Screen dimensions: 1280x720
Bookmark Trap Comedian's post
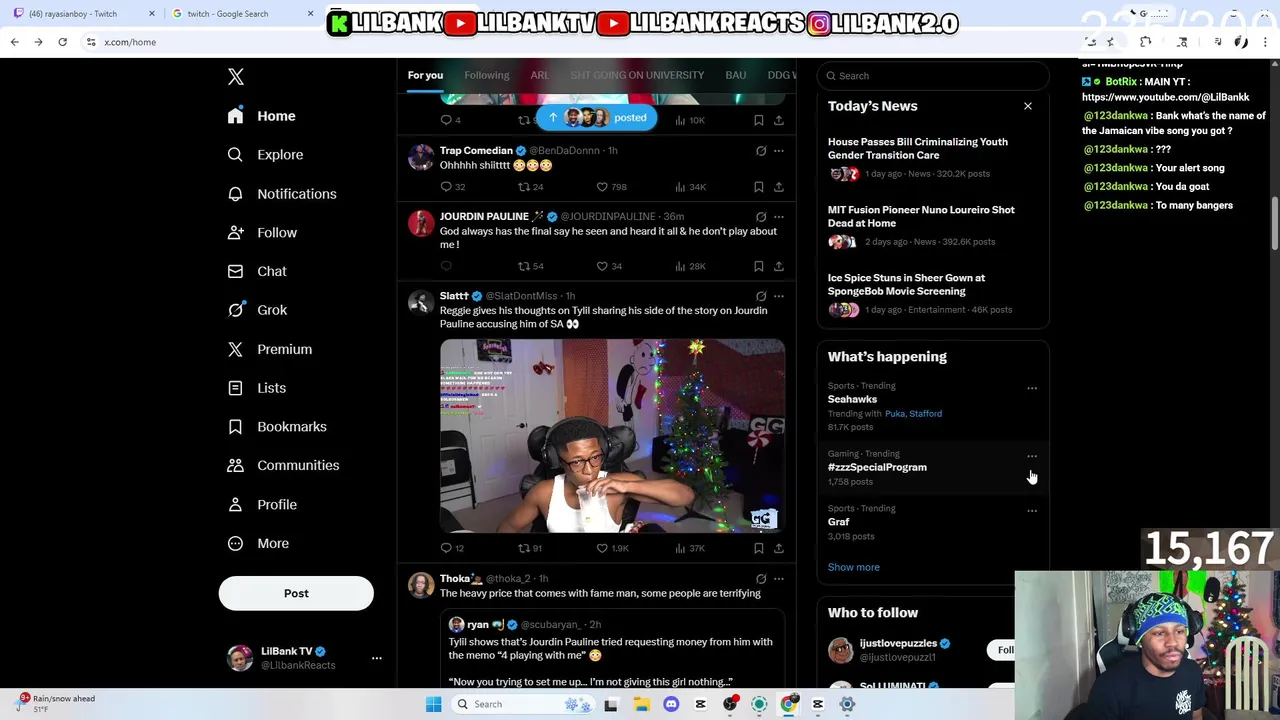pos(759,187)
